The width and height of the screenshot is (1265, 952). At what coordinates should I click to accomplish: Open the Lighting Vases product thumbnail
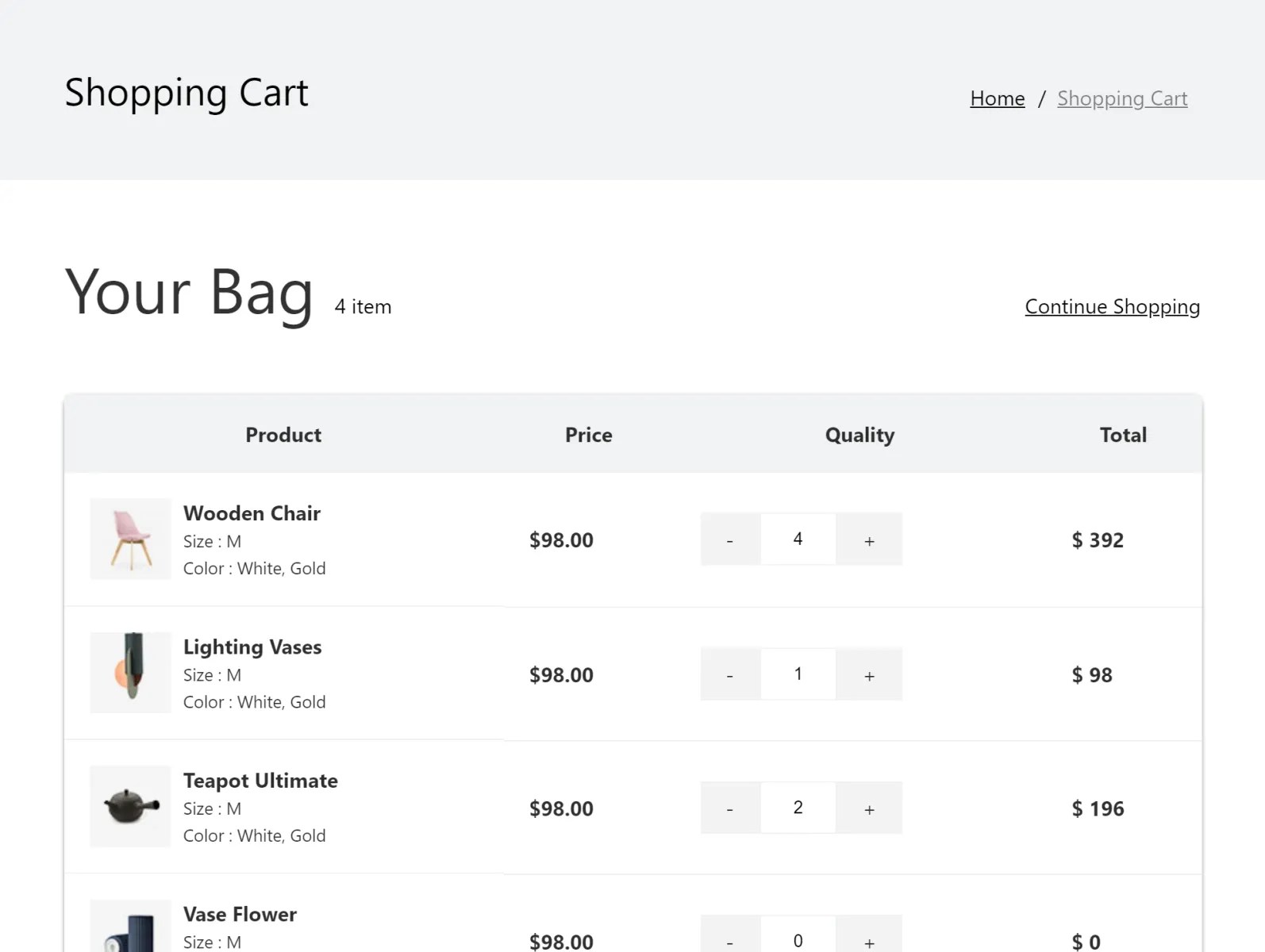[130, 673]
